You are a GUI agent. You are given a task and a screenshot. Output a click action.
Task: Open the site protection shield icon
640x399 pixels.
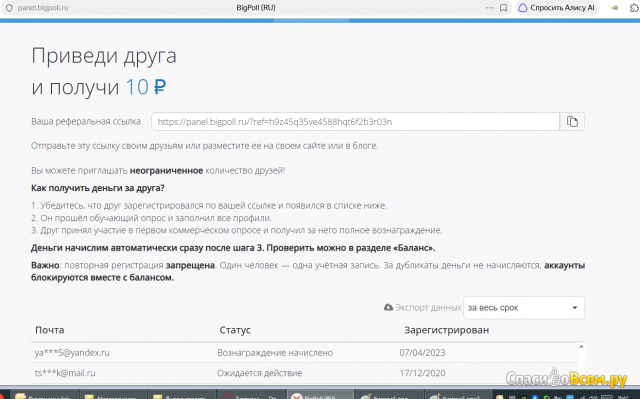pyautogui.click(x=9, y=8)
